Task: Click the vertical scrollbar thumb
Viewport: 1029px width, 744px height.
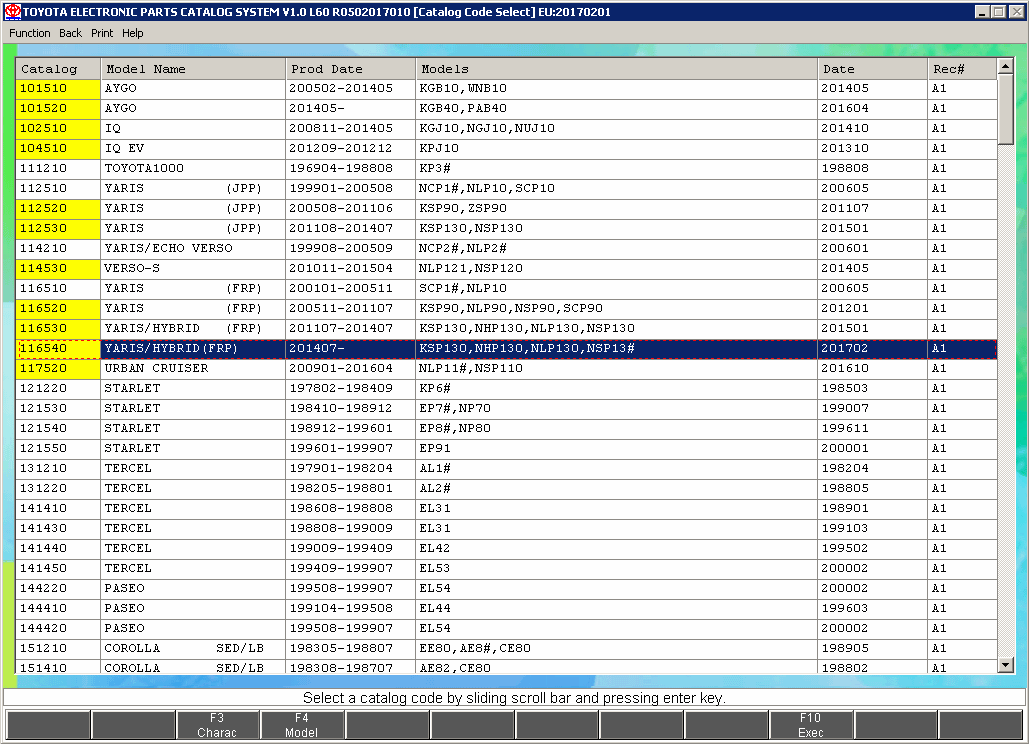Action: [1006, 110]
